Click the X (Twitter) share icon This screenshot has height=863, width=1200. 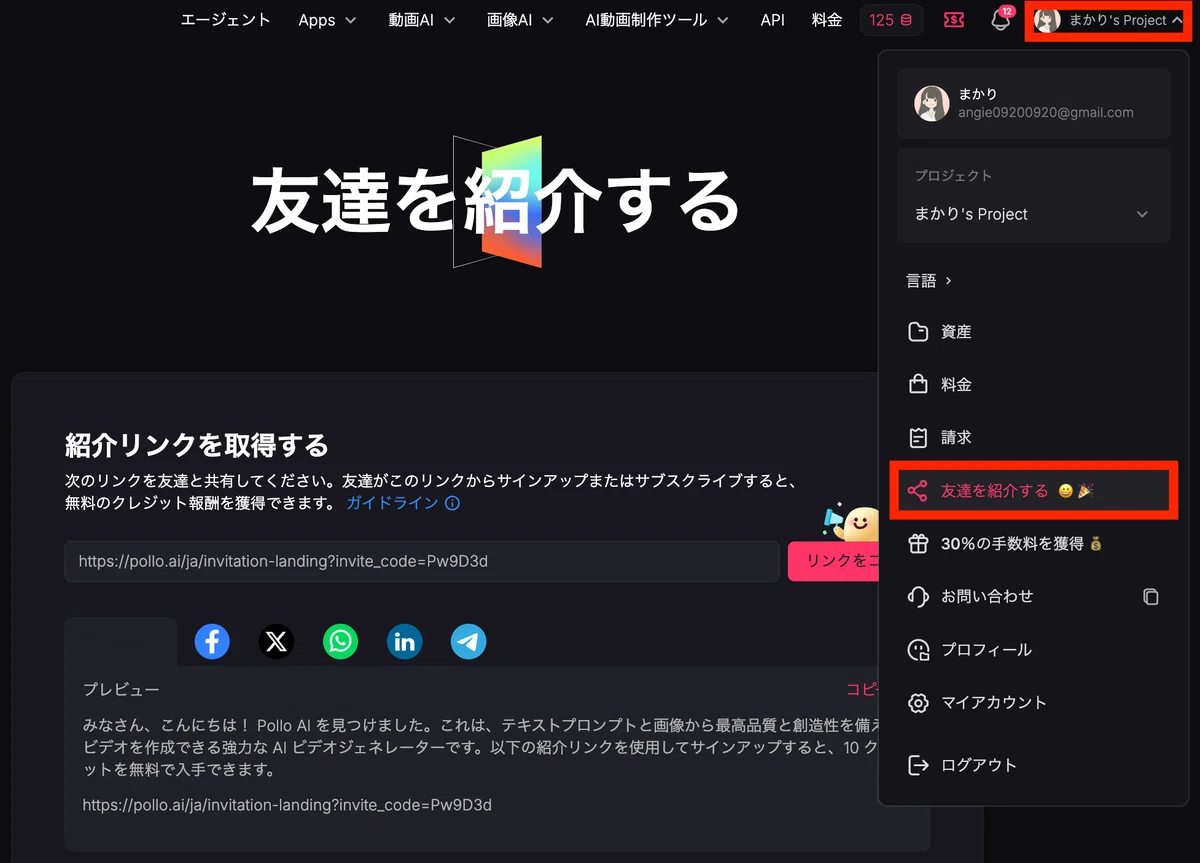point(276,641)
